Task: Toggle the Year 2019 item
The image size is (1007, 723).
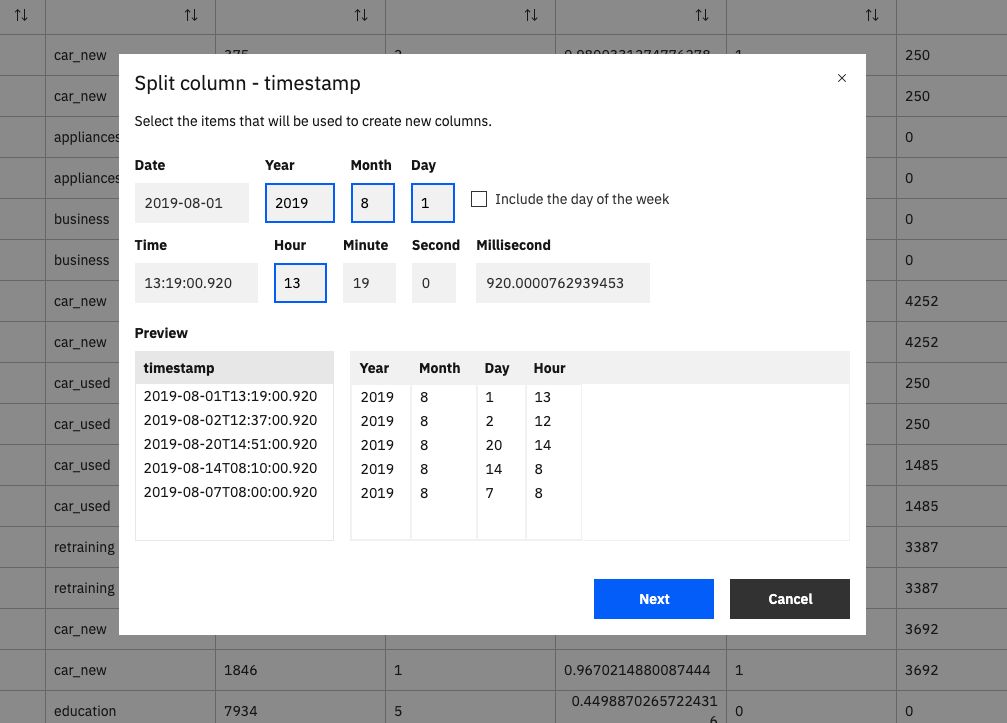Action: pos(300,203)
